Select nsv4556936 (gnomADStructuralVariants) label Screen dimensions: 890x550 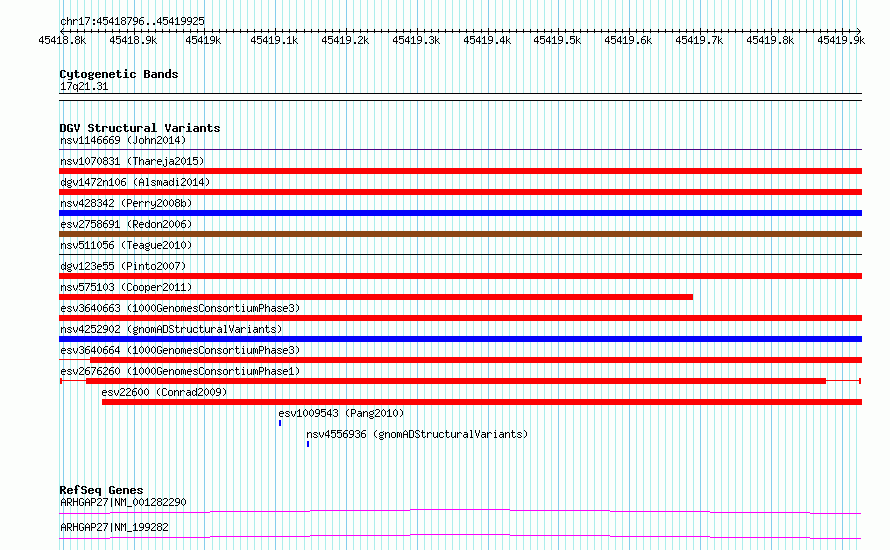(x=417, y=434)
